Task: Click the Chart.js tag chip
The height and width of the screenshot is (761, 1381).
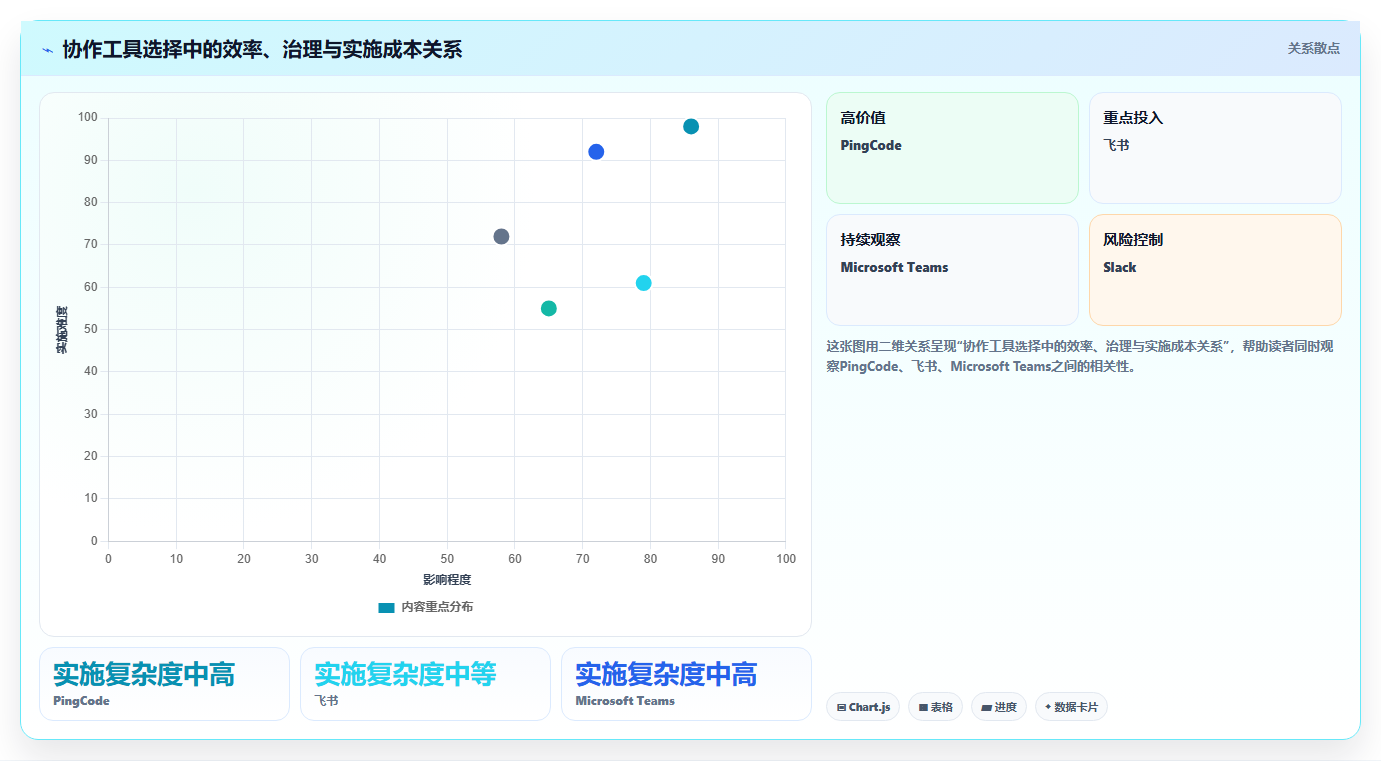Action: pyautogui.click(x=863, y=707)
